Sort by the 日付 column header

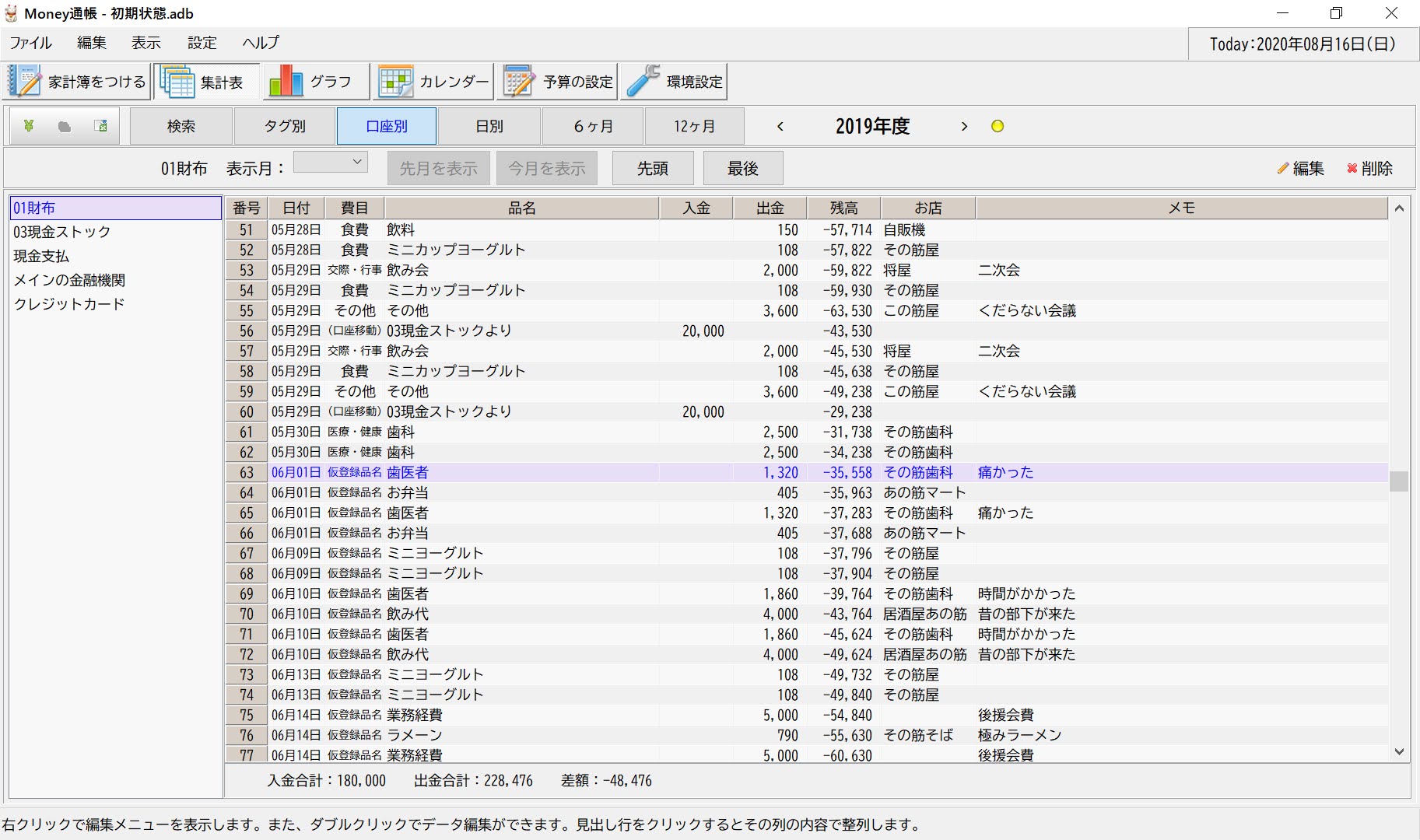296,208
